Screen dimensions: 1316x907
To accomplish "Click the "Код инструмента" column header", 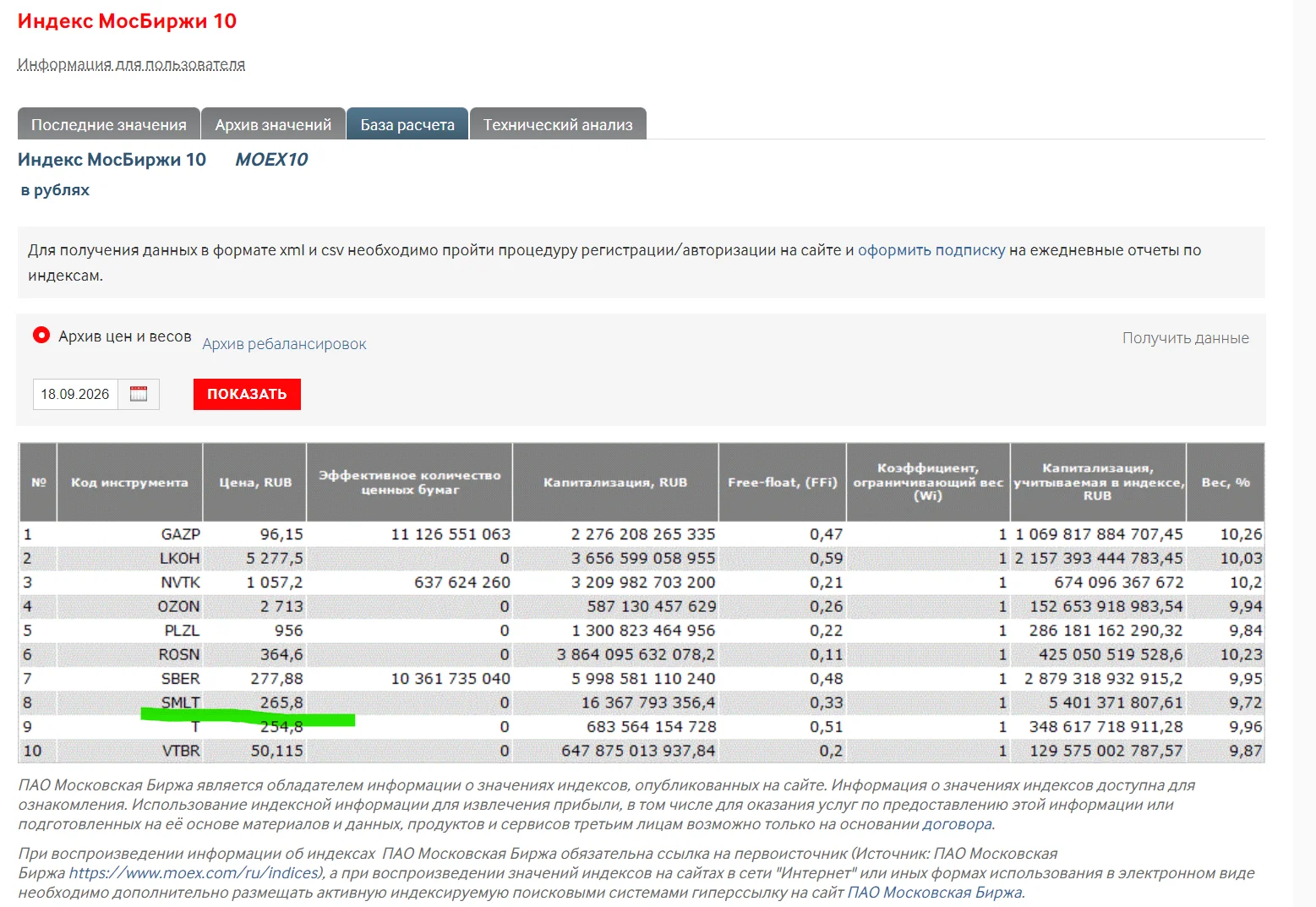I will (x=129, y=482).
